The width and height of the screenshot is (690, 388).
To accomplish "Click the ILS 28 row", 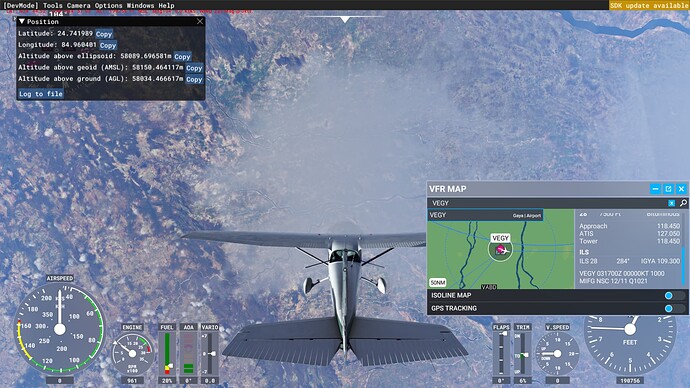I will [629, 261].
